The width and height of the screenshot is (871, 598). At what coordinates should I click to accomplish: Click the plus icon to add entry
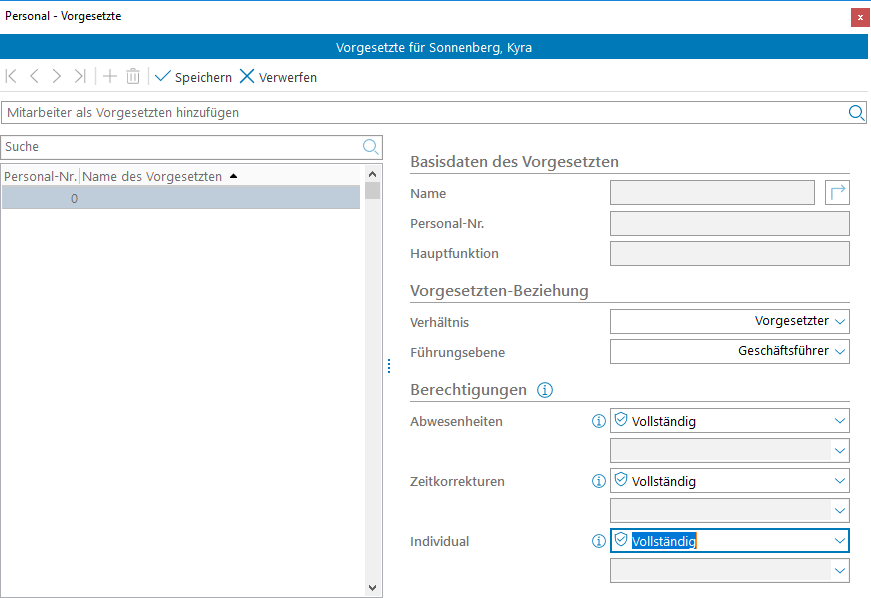(110, 77)
